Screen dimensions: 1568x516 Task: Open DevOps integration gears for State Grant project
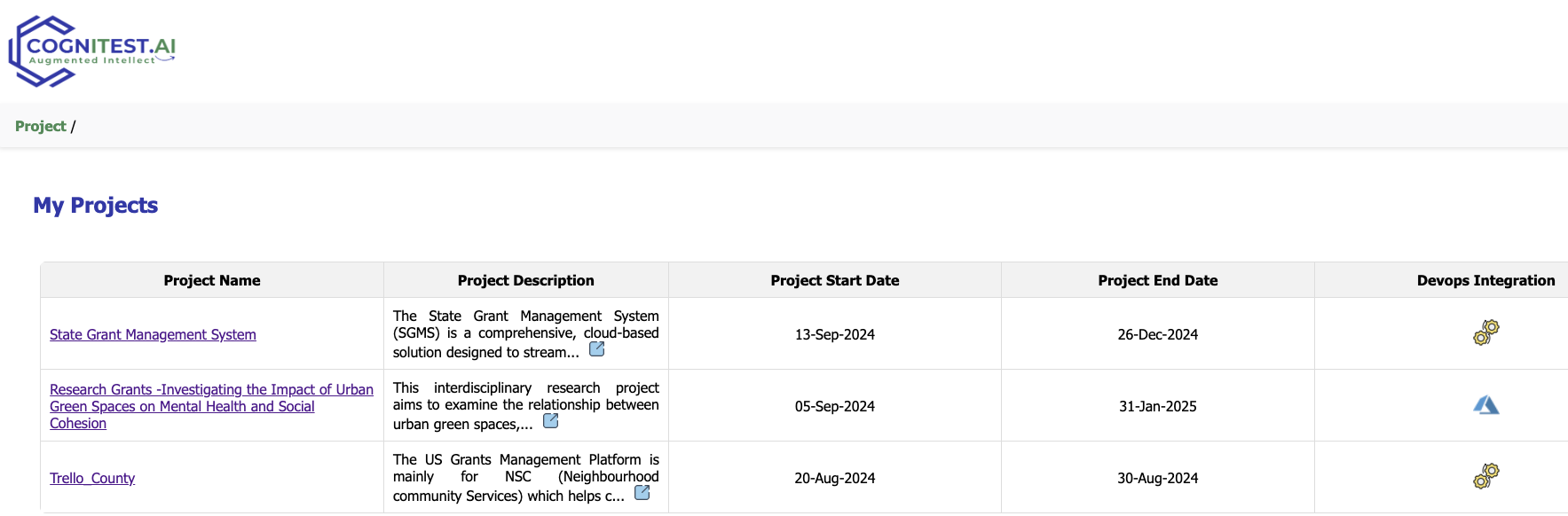1485,332
